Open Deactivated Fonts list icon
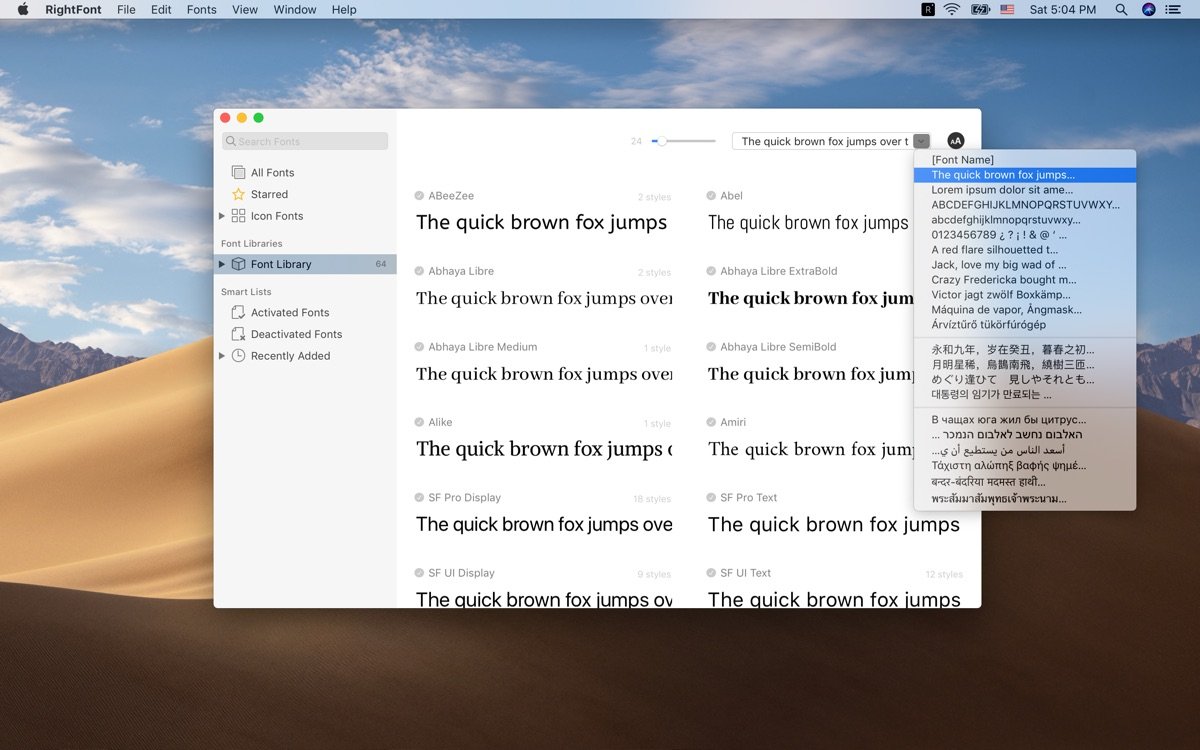Viewport: 1200px width, 750px height. pyautogui.click(x=238, y=334)
